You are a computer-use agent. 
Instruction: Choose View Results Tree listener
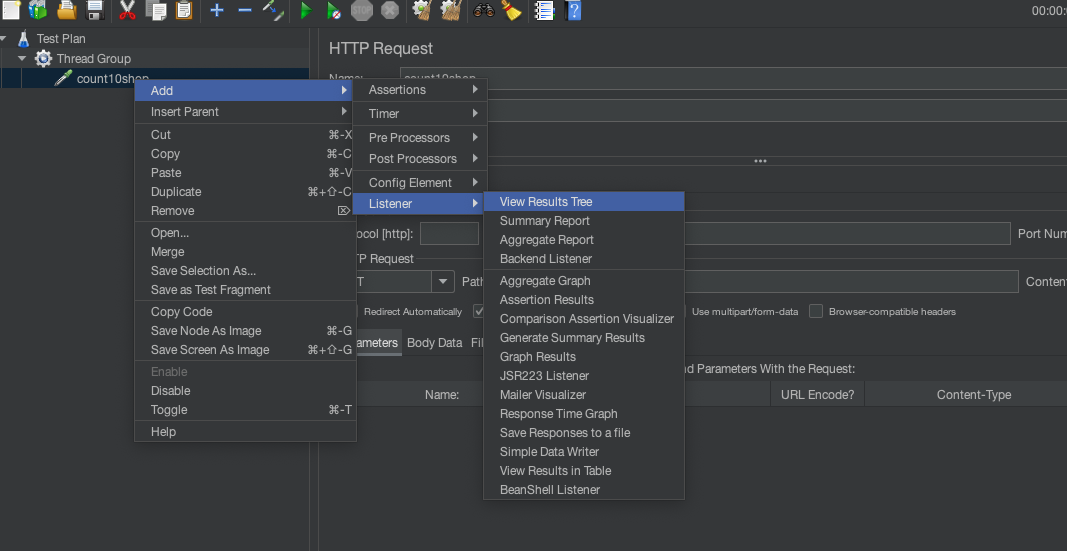tap(584, 201)
